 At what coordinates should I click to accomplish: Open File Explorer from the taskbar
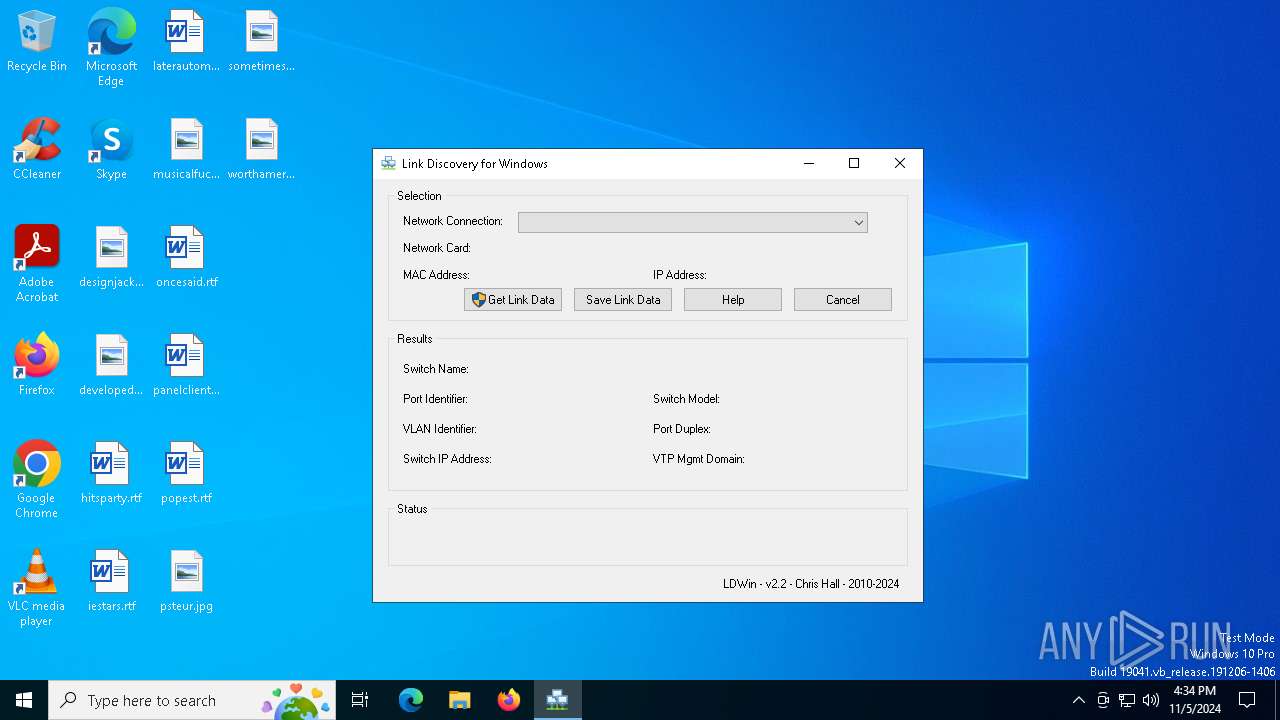459,700
